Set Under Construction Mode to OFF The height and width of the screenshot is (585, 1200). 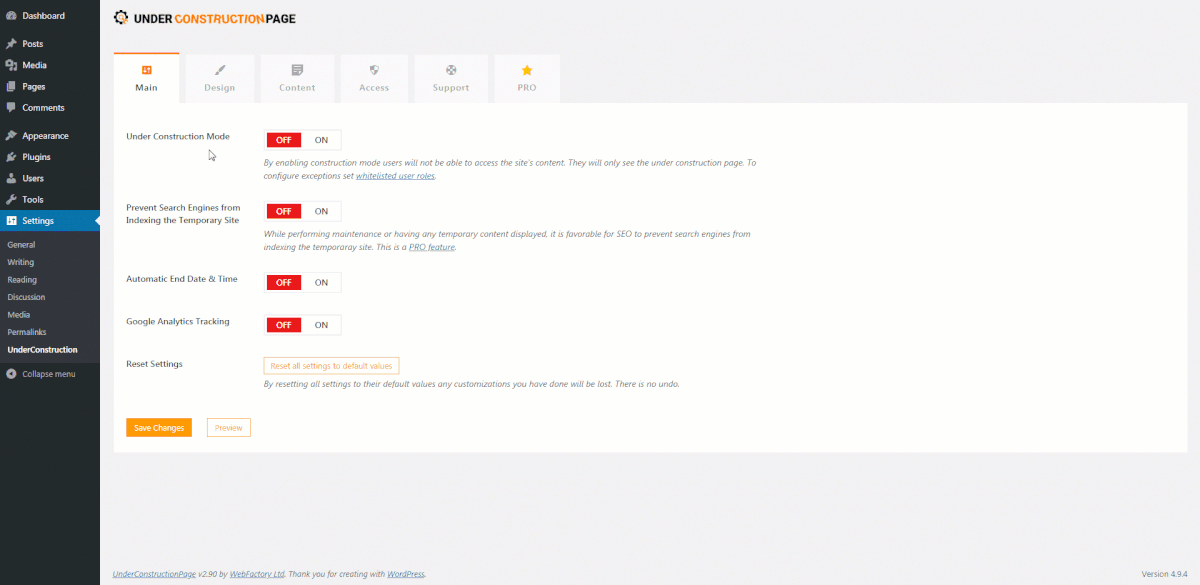point(284,140)
